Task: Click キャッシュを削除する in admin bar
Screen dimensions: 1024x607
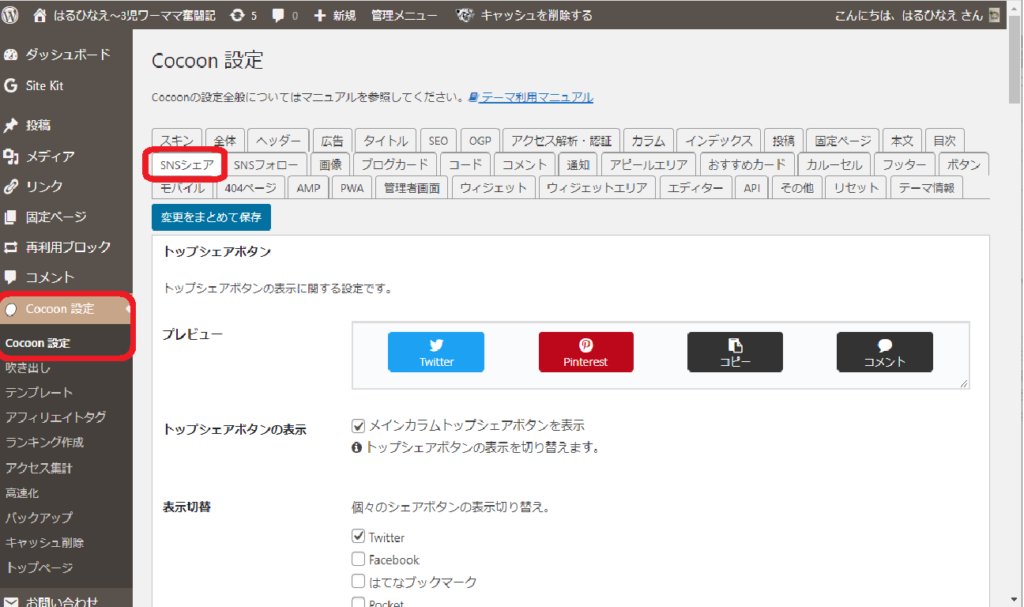Action: (x=536, y=15)
